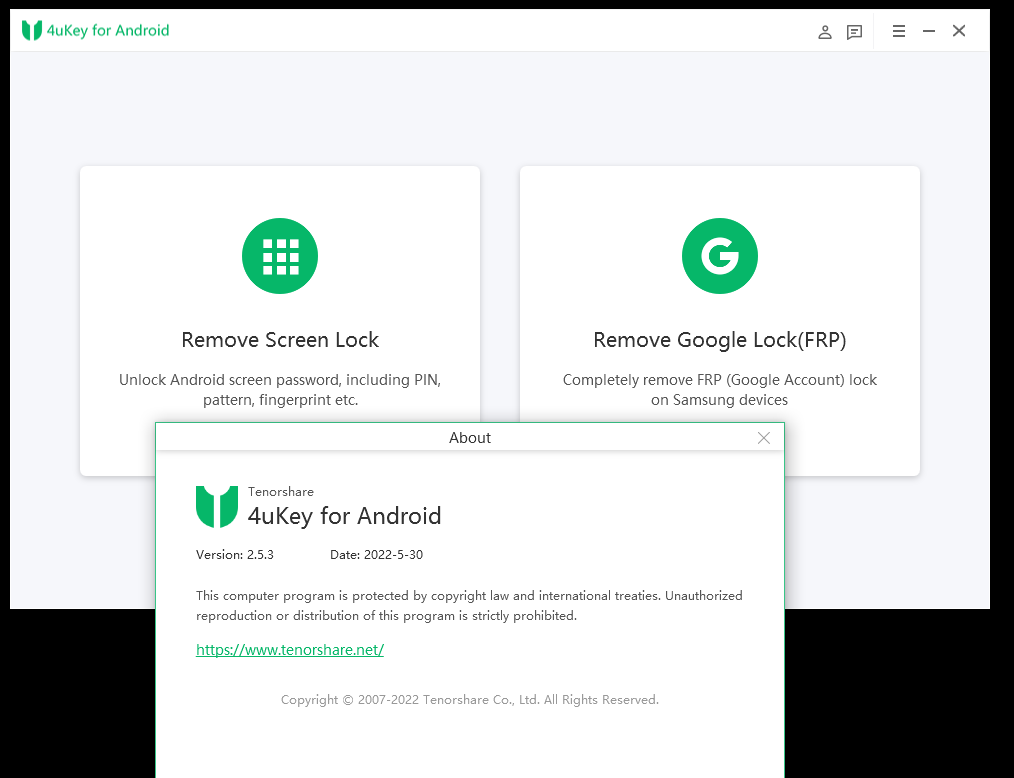Click the 4uKey for Android dialog heading

coord(344,516)
